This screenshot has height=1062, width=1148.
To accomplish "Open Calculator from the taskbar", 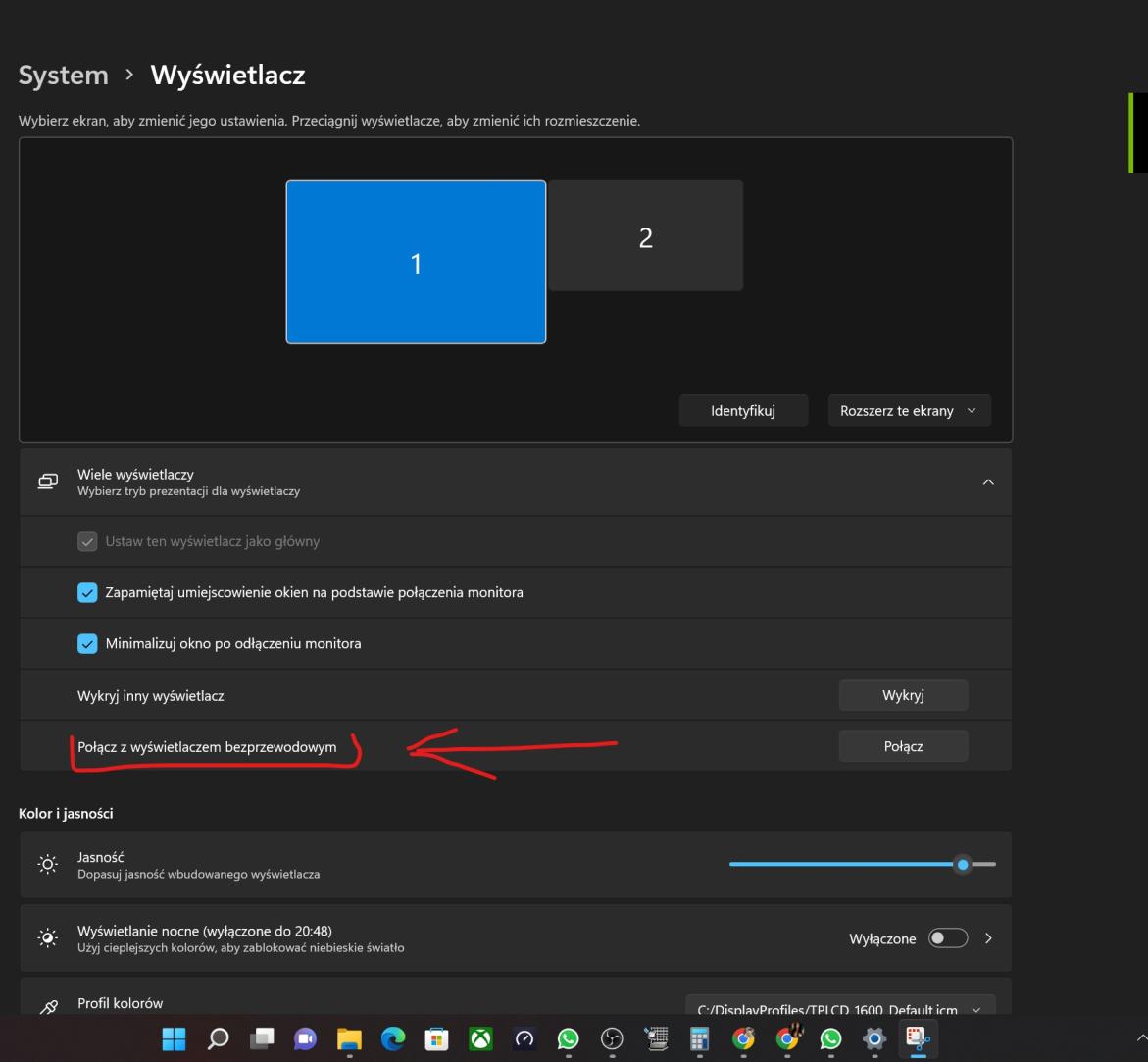I will click(700, 1038).
